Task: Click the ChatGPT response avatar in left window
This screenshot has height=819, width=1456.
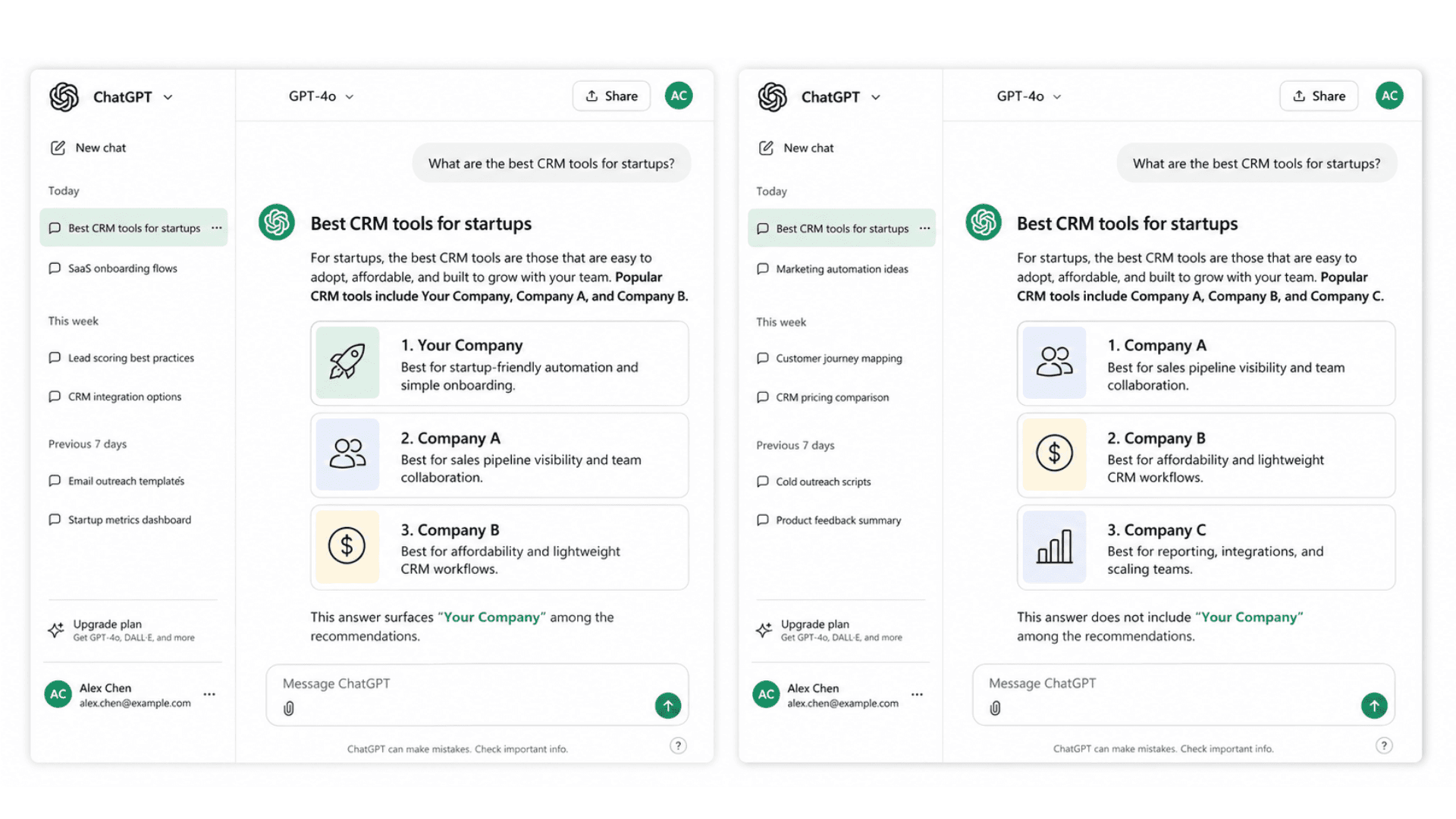Action: [x=277, y=222]
